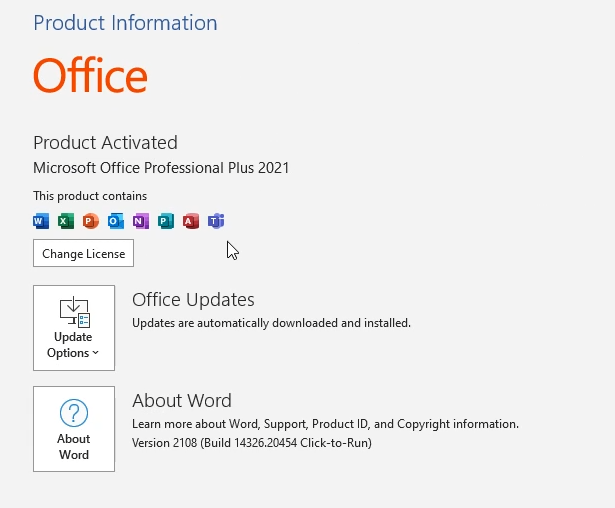Viewport: 615px width, 508px height.
Task: Click the Version 2108 build text
Action: click(x=251, y=442)
